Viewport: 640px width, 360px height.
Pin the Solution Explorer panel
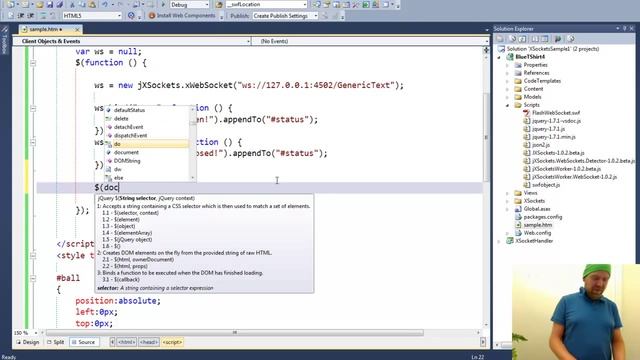pos(624,28)
